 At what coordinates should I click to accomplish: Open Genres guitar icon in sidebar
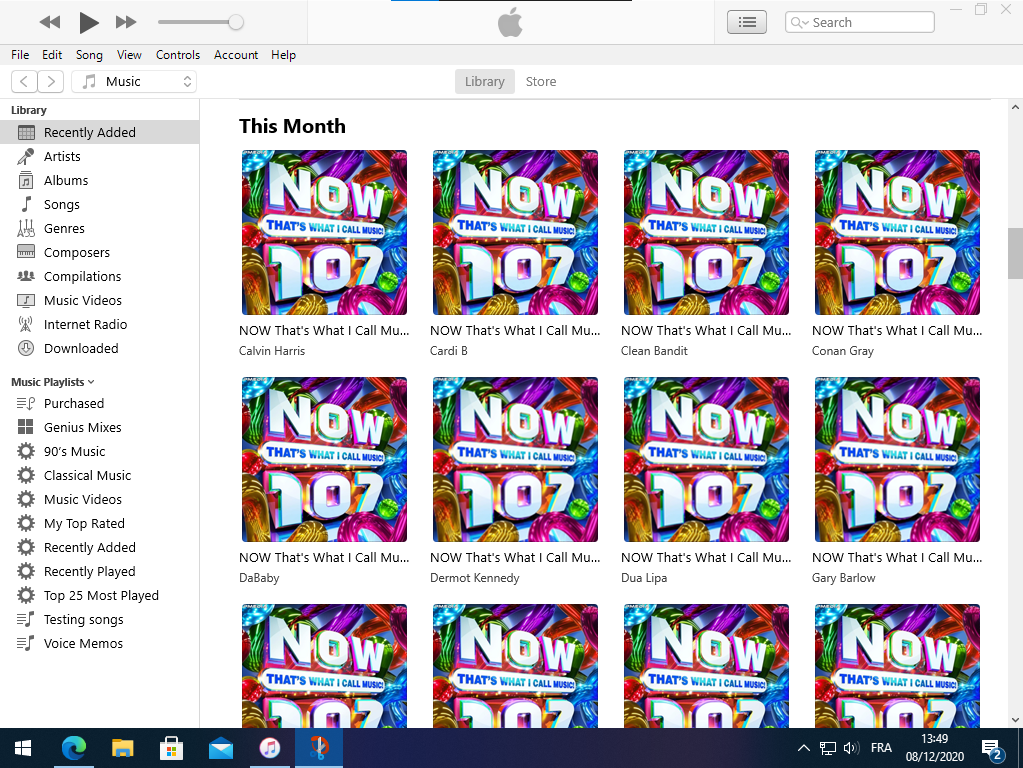26,228
